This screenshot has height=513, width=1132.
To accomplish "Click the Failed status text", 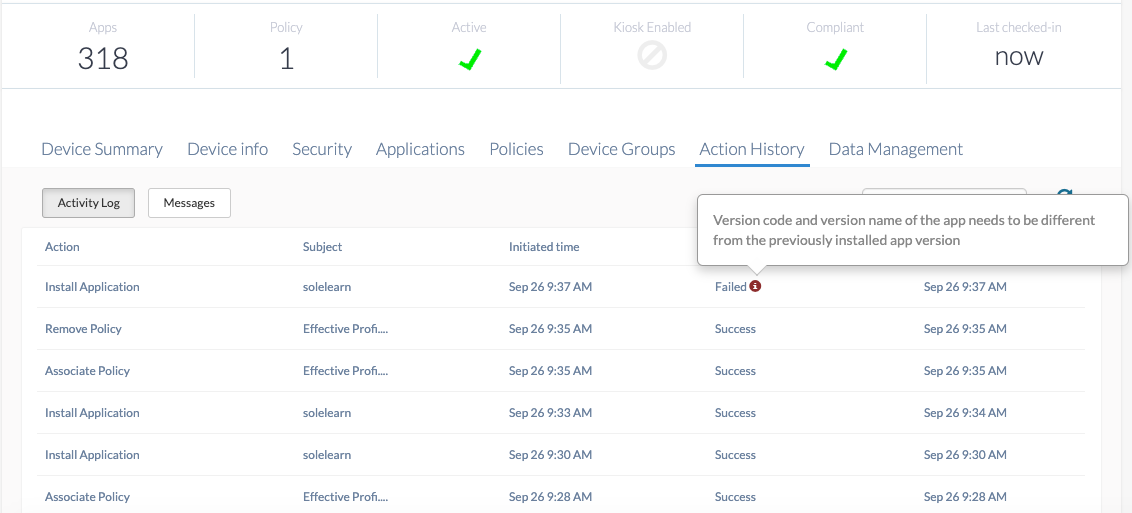I will (731, 286).
